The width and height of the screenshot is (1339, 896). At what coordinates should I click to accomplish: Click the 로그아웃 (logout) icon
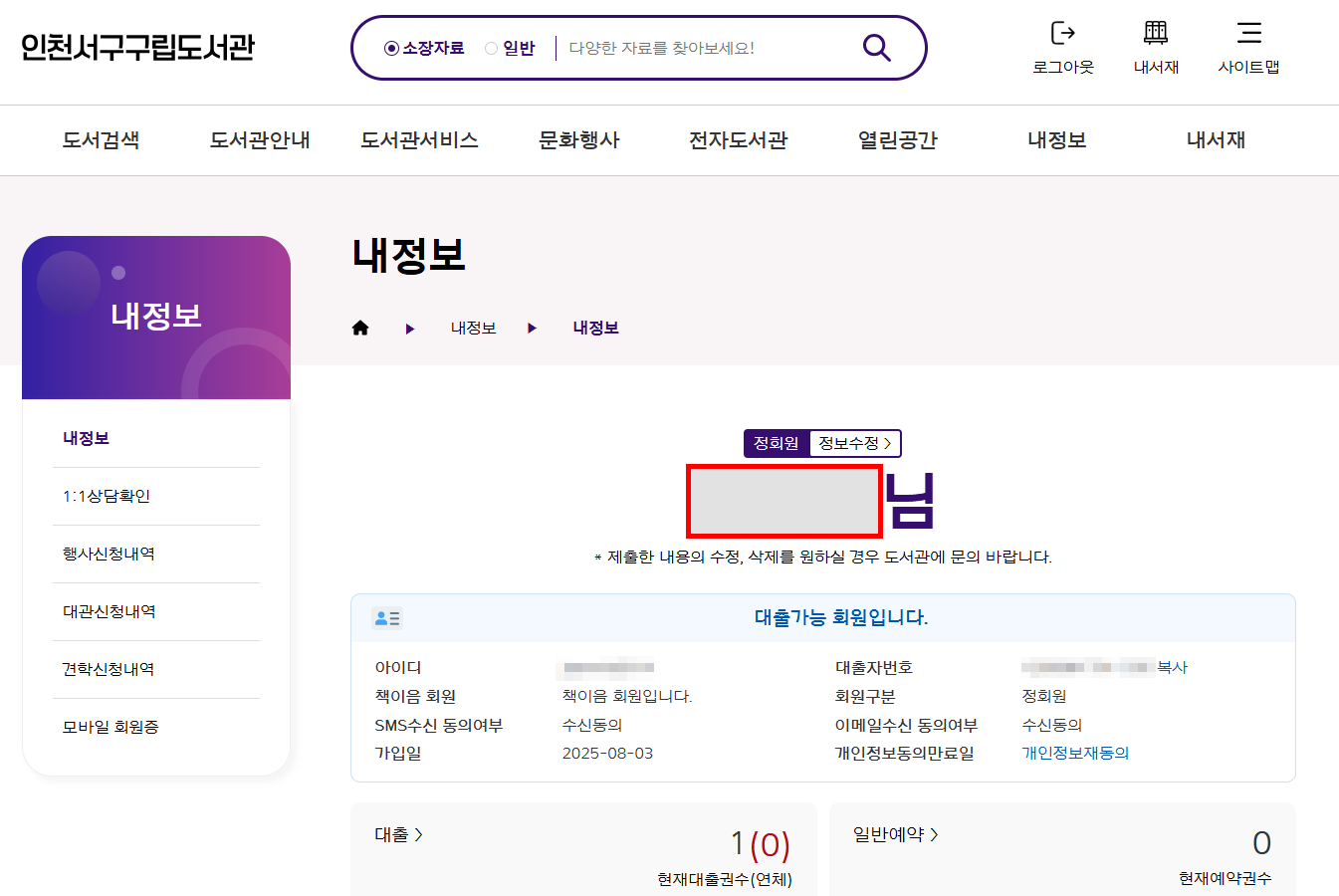[1062, 45]
